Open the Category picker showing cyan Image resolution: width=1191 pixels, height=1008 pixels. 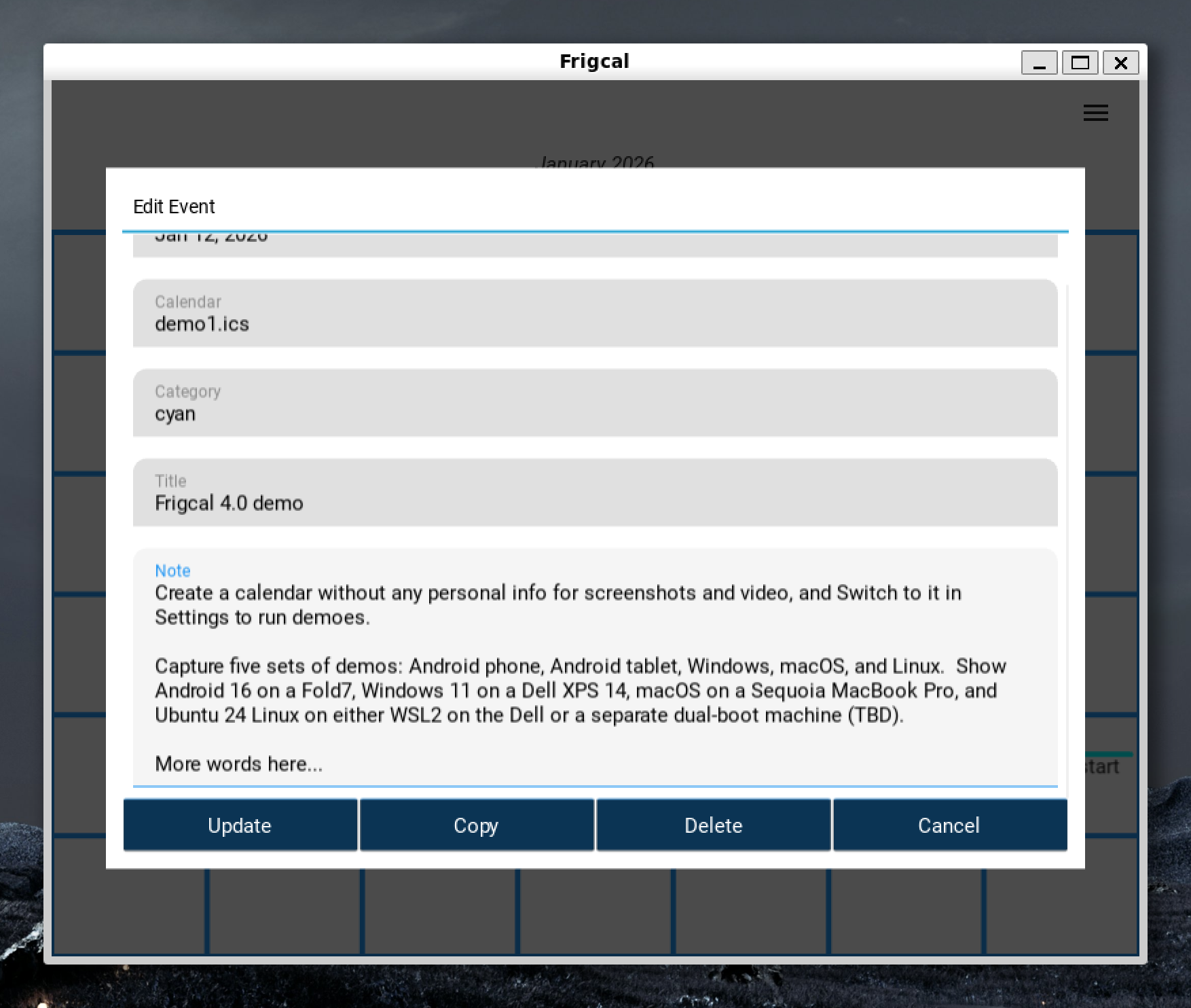pos(595,403)
